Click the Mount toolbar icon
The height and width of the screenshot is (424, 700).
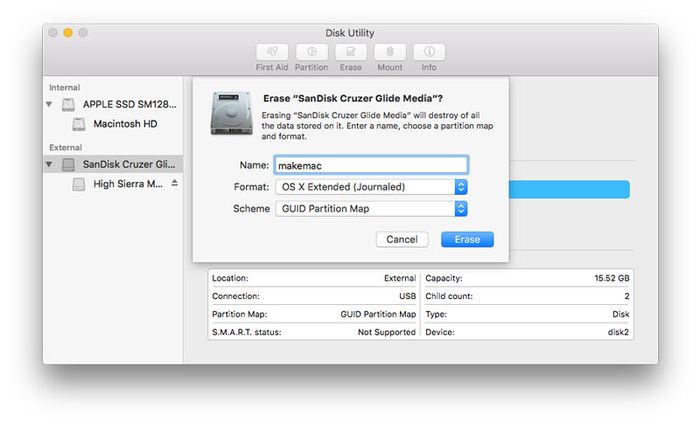point(390,52)
